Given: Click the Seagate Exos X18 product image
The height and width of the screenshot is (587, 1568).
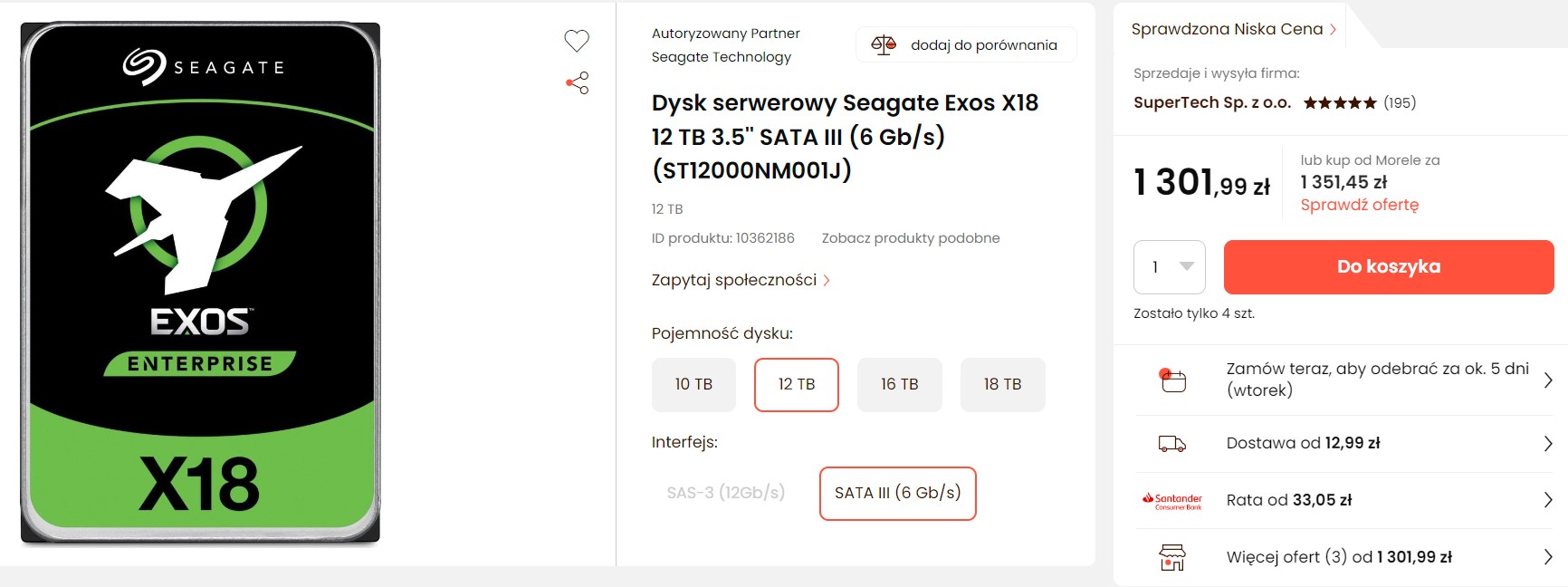Looking at the screenshot, I should coord(200,283).
